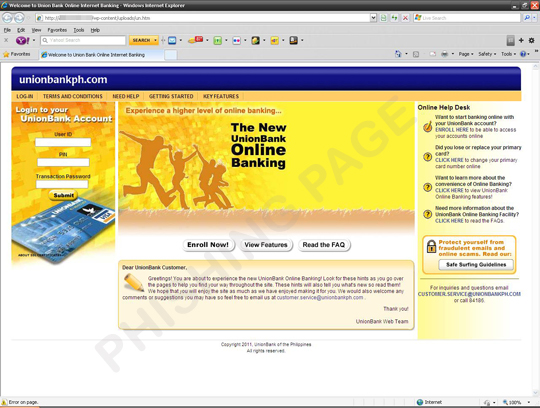Click the Yahoo toolbar badge notification icon
Screen dimensions: 540x408
point(196,40)
